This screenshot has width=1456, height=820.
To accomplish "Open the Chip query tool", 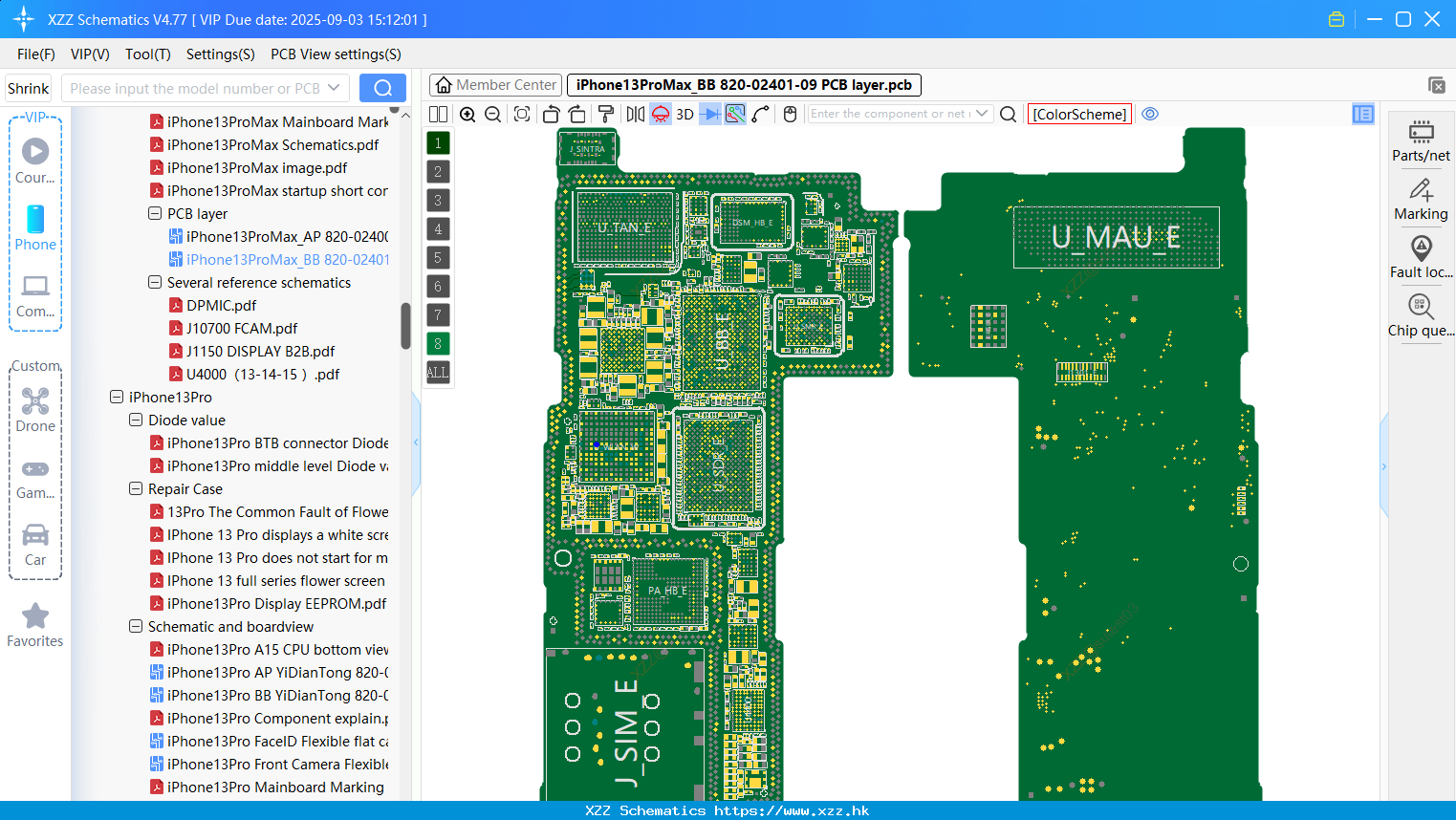I will pyautogui.click(x=1421, y=315).
